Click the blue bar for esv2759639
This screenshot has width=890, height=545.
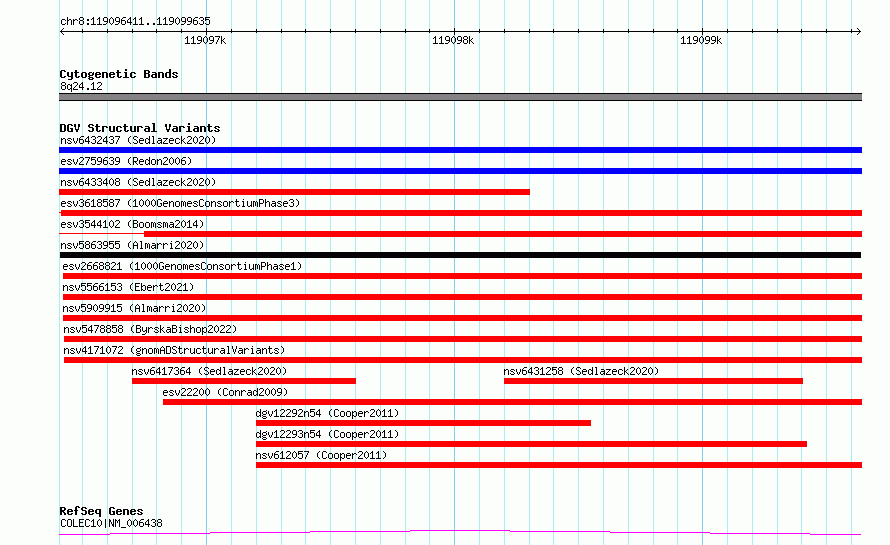[x=460, y=171]
